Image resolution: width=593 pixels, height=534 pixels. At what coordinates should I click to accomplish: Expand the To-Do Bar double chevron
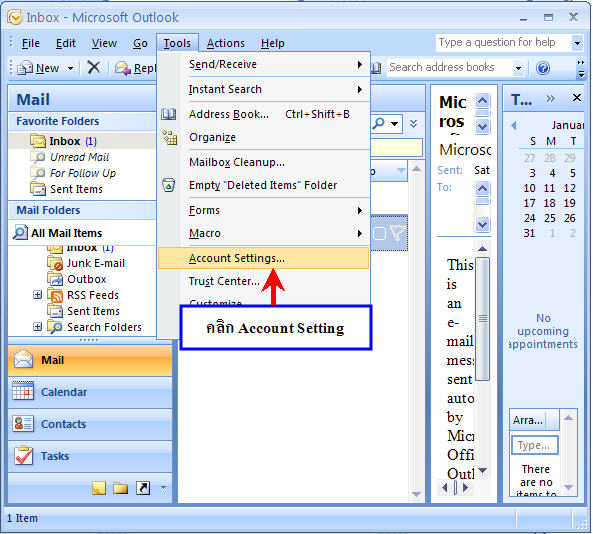pyautogui.click(x=551, y=99)
